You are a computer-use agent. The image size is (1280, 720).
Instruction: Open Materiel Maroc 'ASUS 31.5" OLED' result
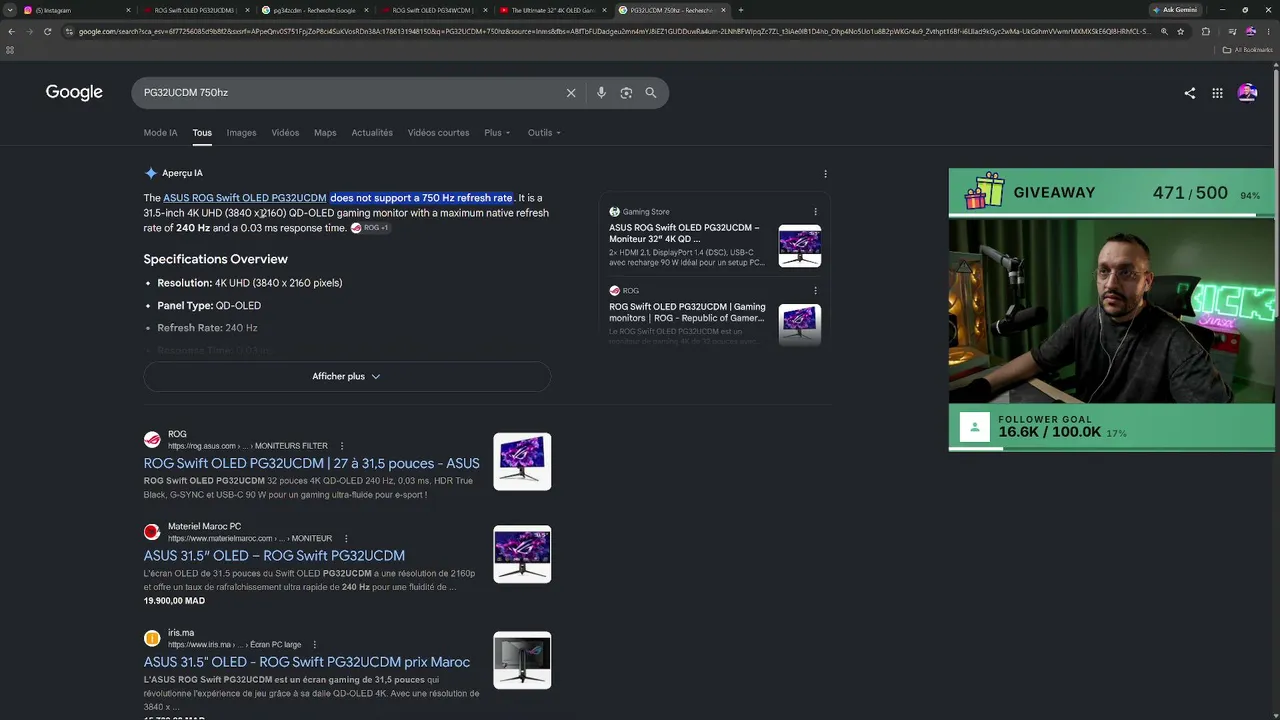coord(274,556)
